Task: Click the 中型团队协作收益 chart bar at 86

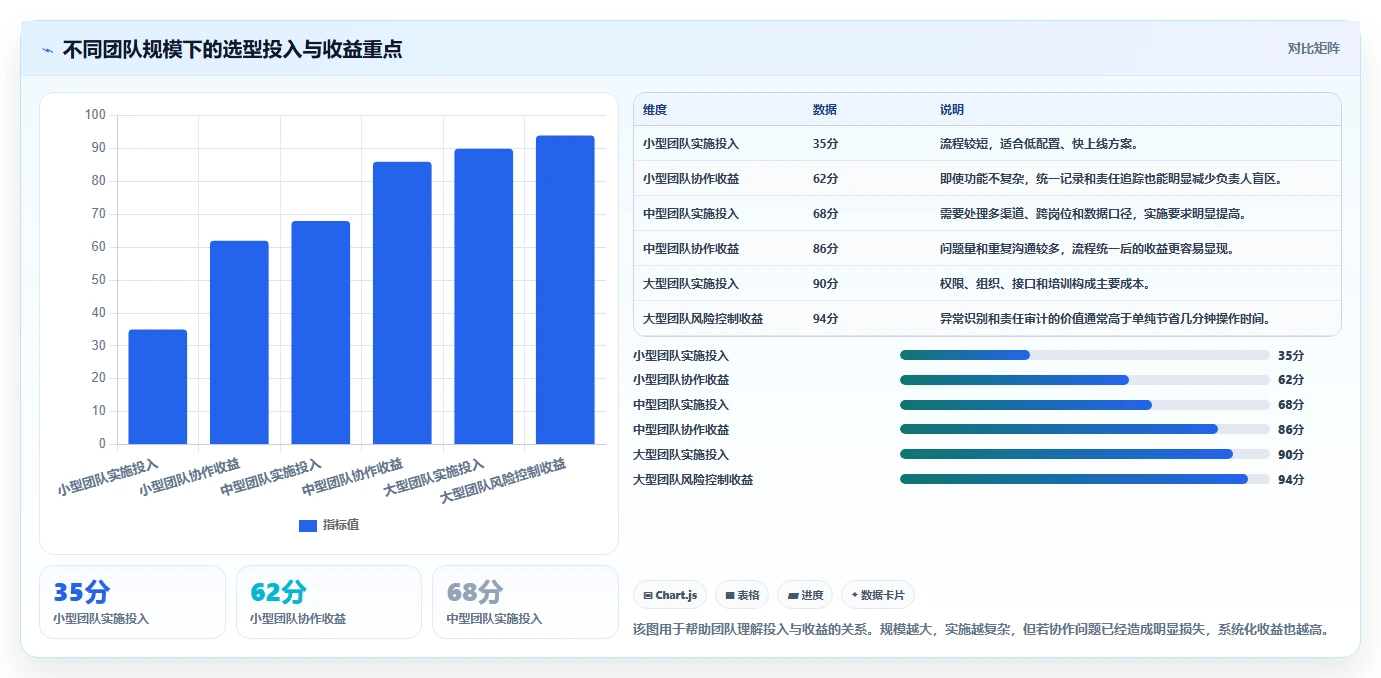Action: [x=402, y=303]
